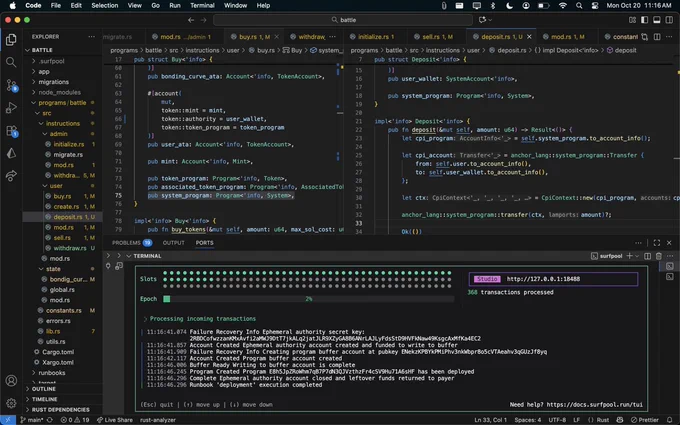Open the Extensions view
The height and width of the screenshot is (425, 680).
pos(11,131)
